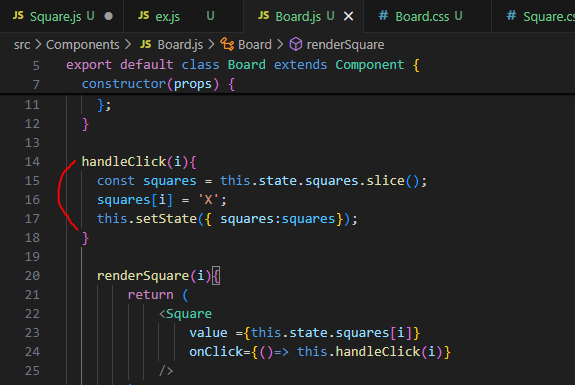
Task: Click the 'X' string on line 16
Action: [x=208, y=200]
